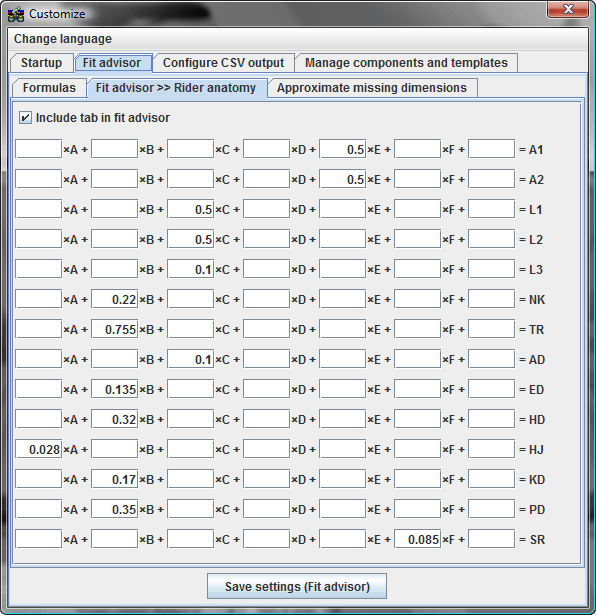Click the empty ×D field in L1 row

tap(267, 209)
